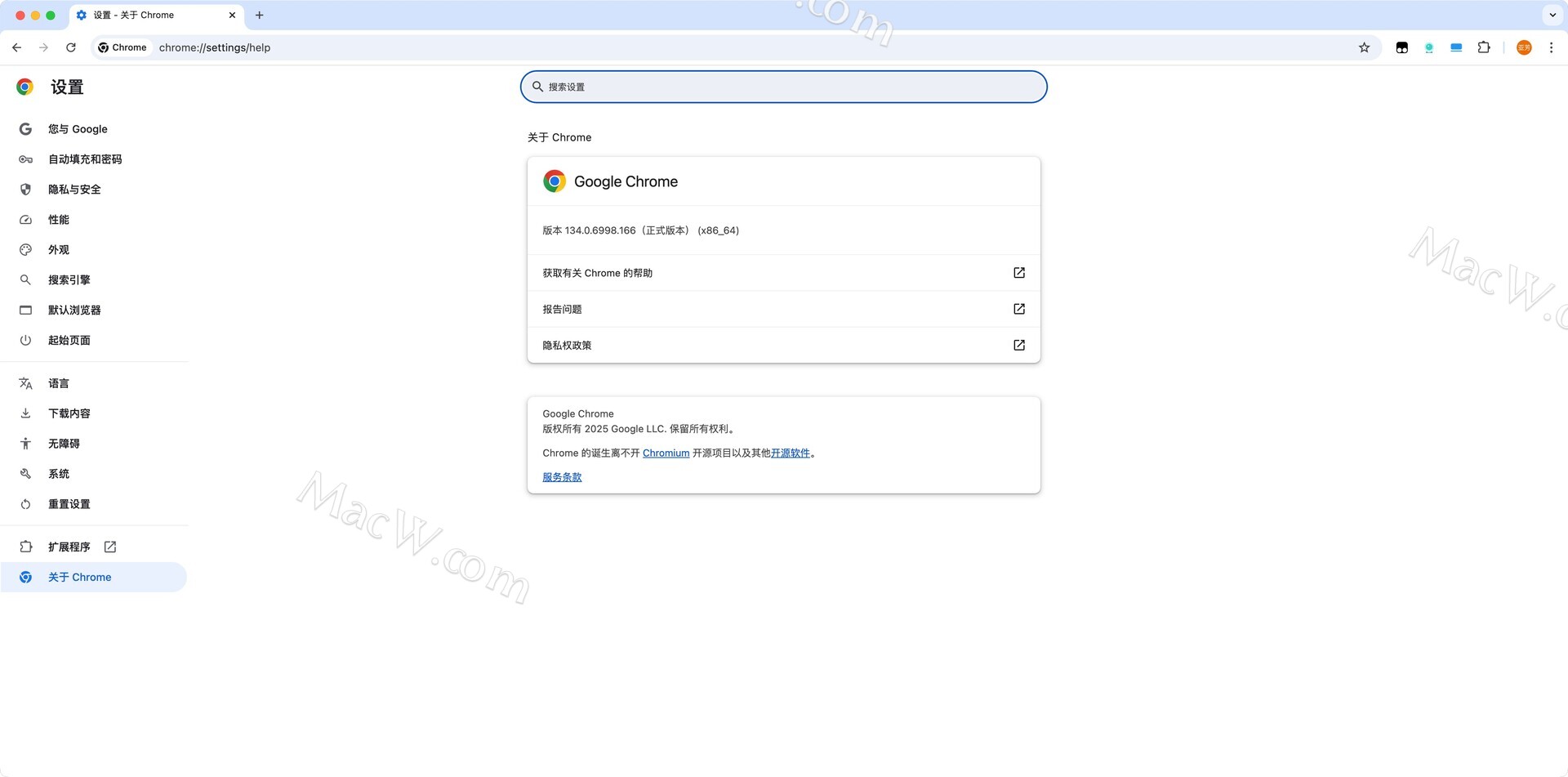Click the magnifier search engine icon
The image size is (1568, 777).
25,280
